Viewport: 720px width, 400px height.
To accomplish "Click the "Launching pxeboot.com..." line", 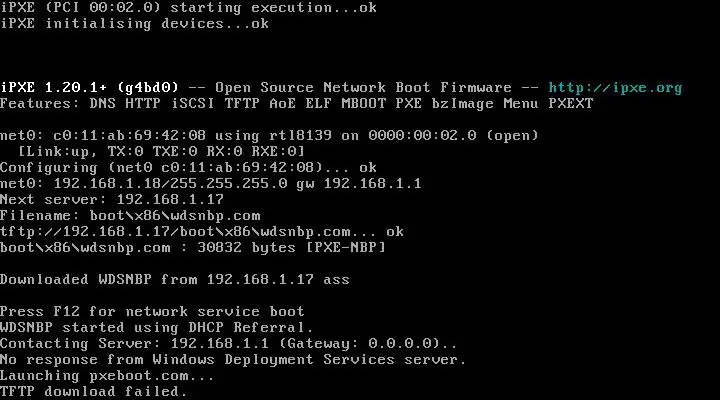I will coord(108,375).
